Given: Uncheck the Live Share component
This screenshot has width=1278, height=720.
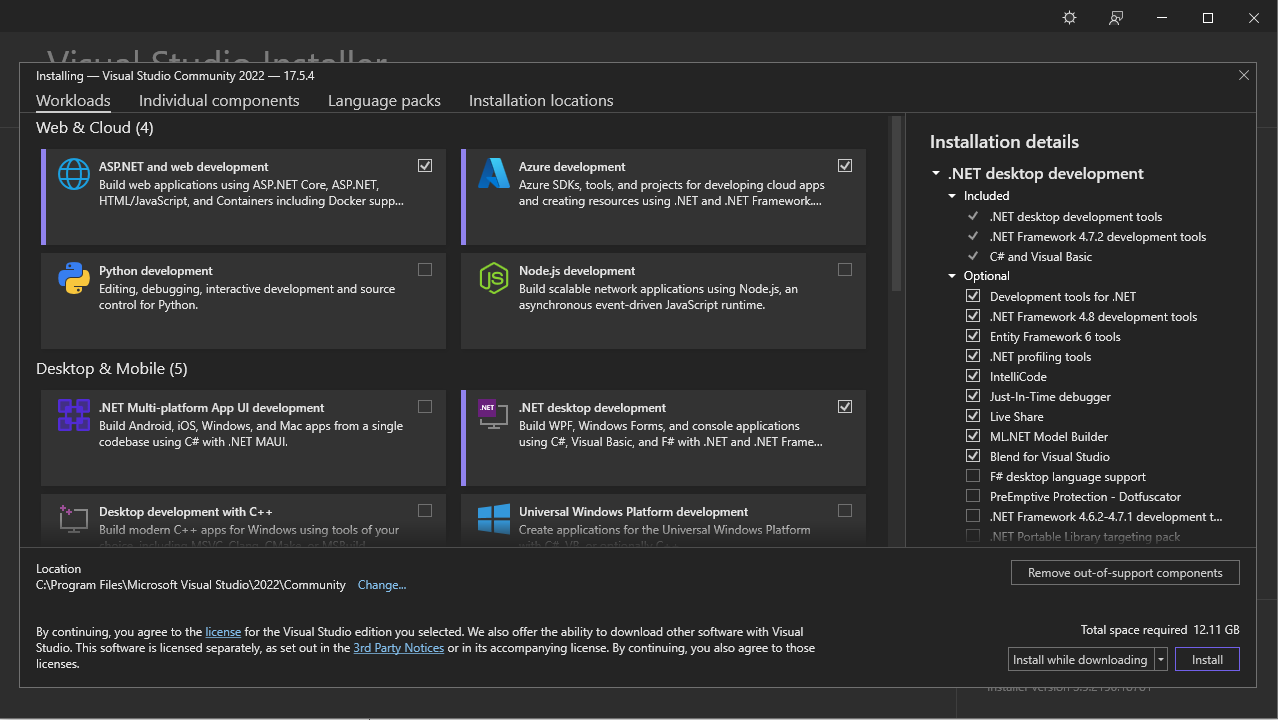Looking at the screenshot, I should (x=973, y=416).
